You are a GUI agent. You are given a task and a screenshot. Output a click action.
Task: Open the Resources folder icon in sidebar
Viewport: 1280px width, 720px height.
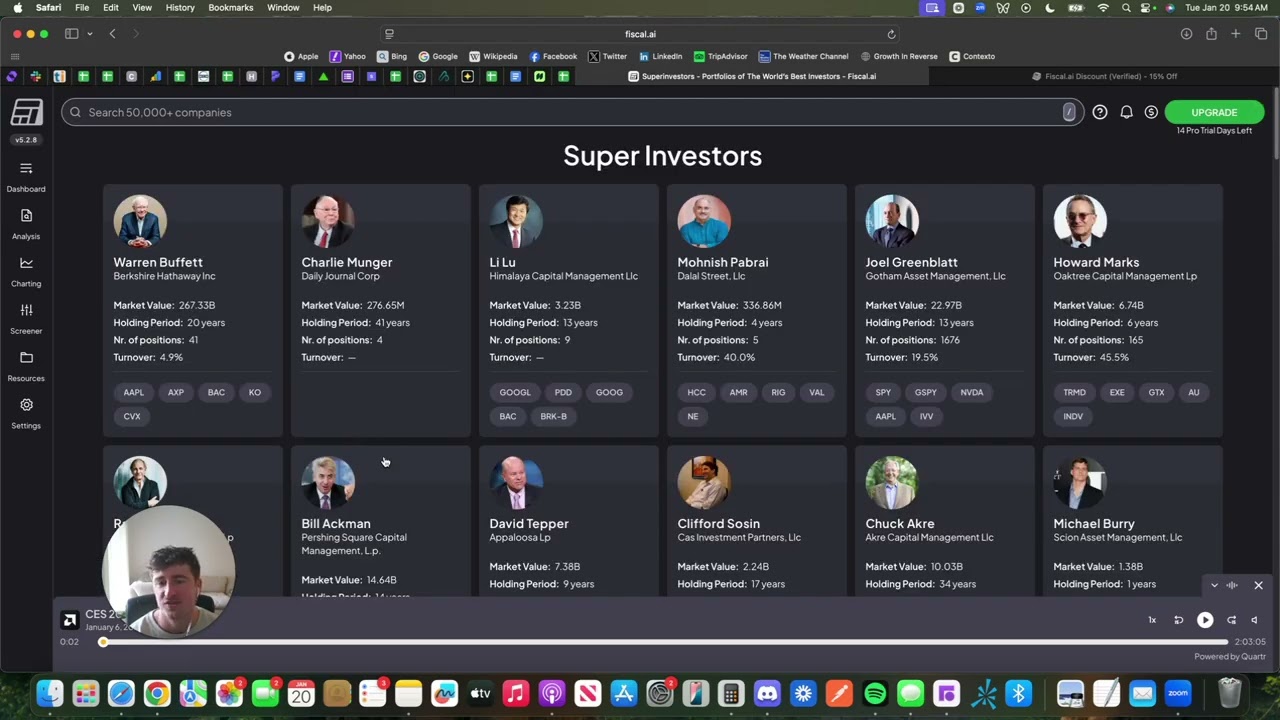(x=26, y=357)
